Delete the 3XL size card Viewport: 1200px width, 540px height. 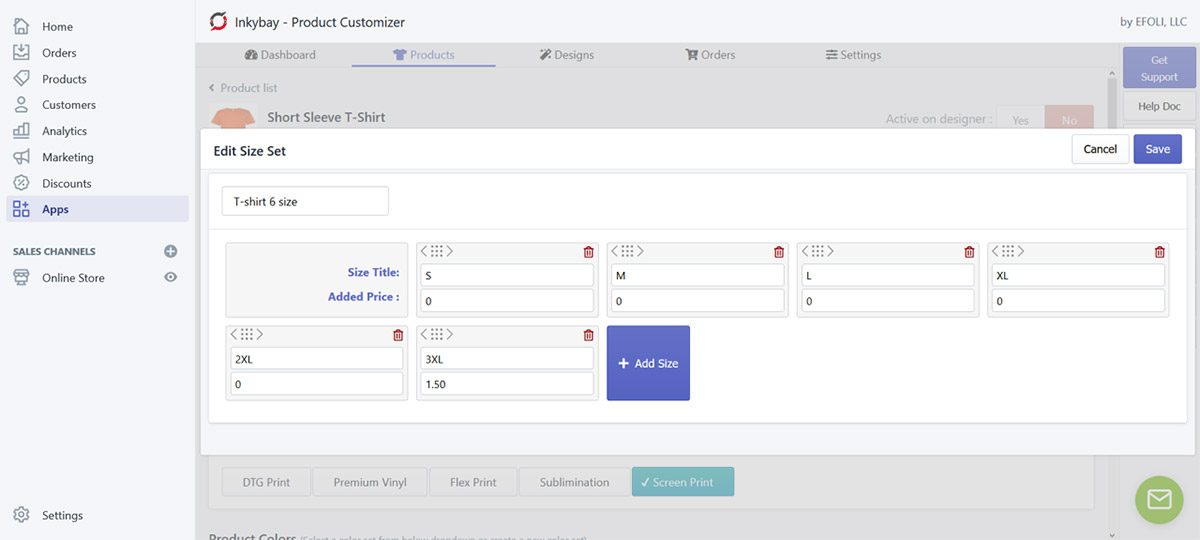pyautogui.click(x=588, y=335)
